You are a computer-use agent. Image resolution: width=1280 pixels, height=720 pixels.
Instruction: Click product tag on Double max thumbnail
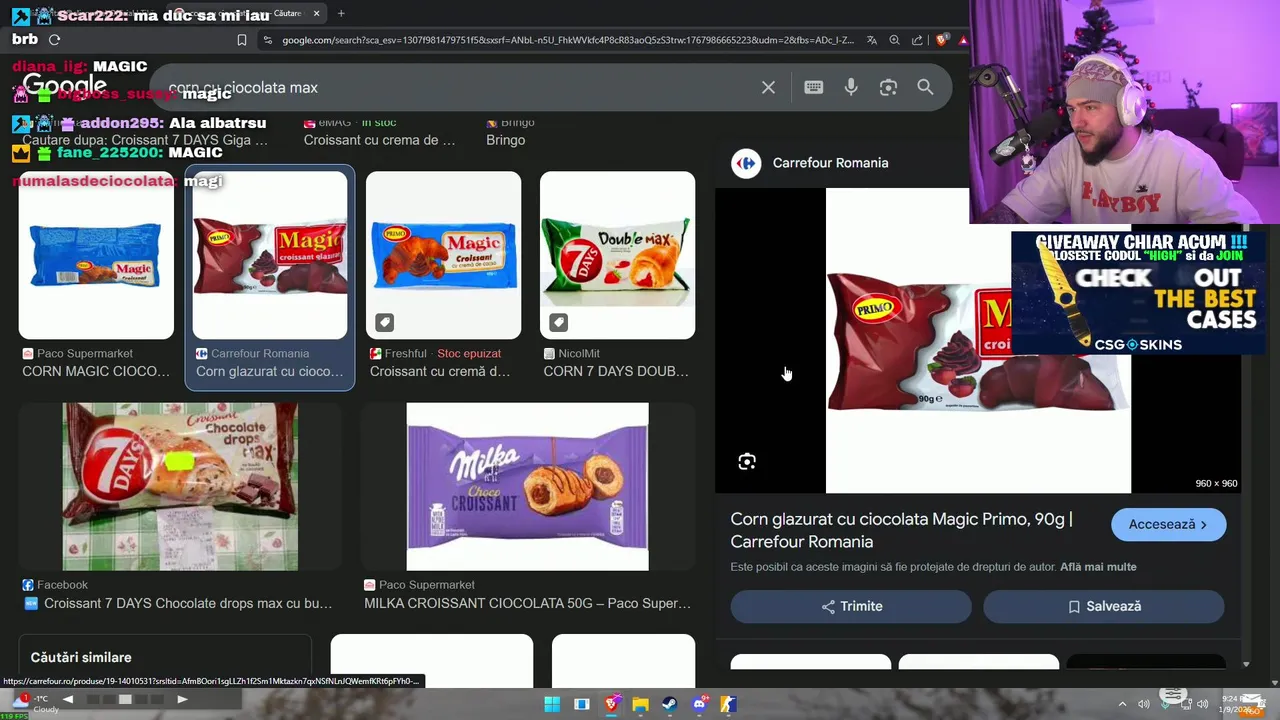click(x=559, y=322)
